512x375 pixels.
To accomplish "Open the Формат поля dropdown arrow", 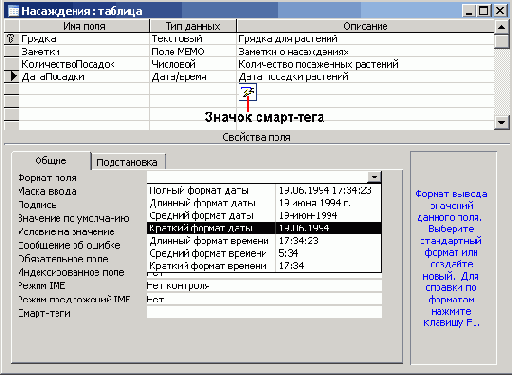I will [374, 177].
